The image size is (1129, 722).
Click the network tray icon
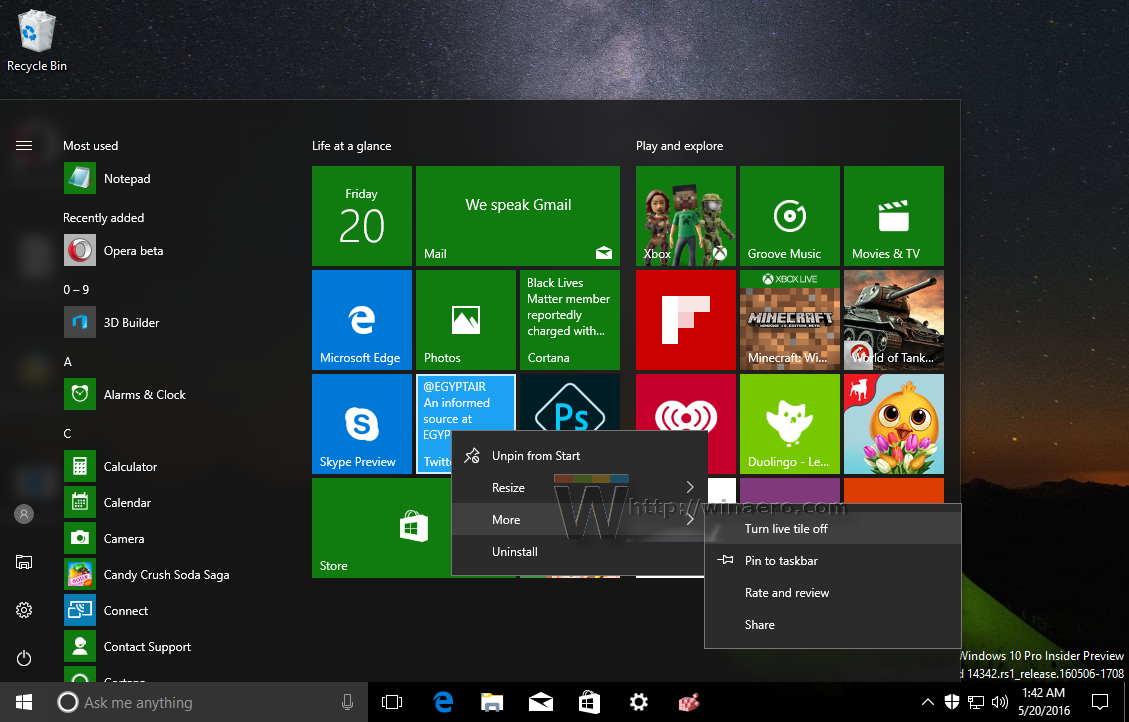tap(976, 702)
